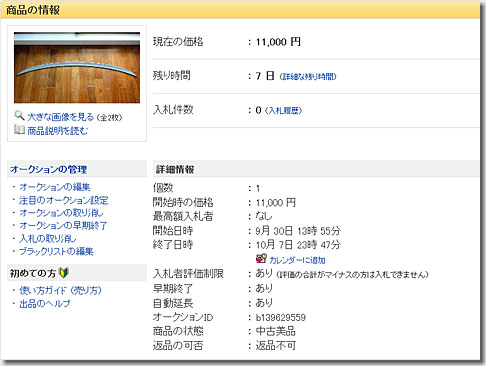Select オークションの早期終了 link

pos(63,225)
